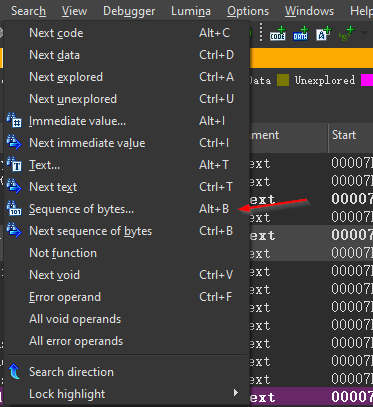Click the DATA toolbar icon
Screen dimensions: 373x407
click(300, 34)
